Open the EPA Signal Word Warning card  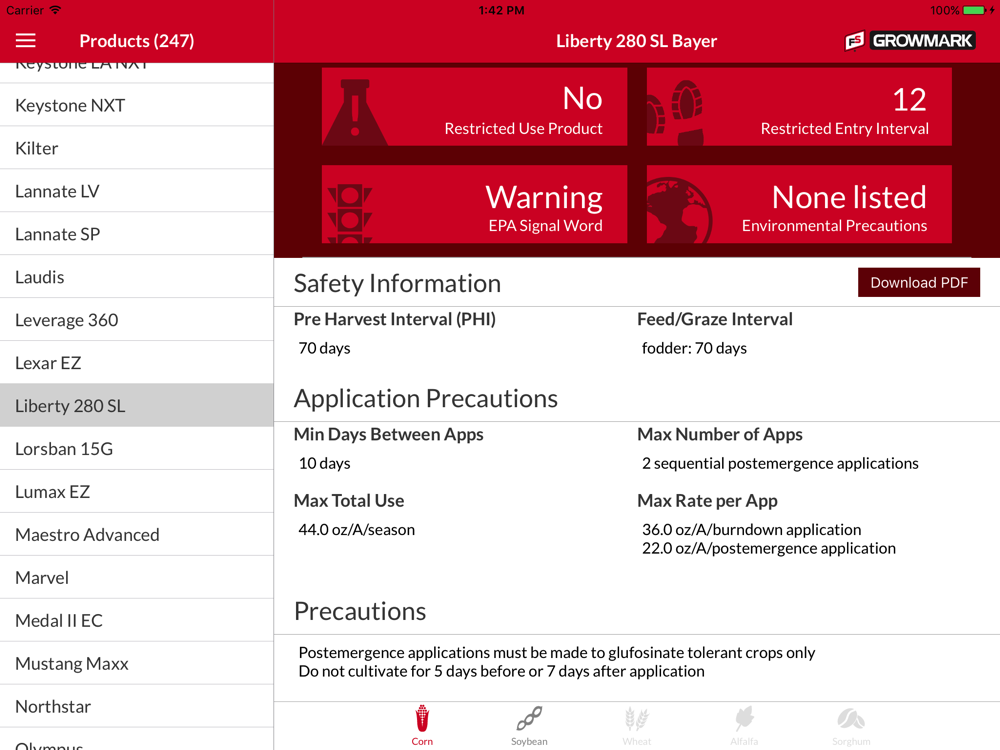474,204
